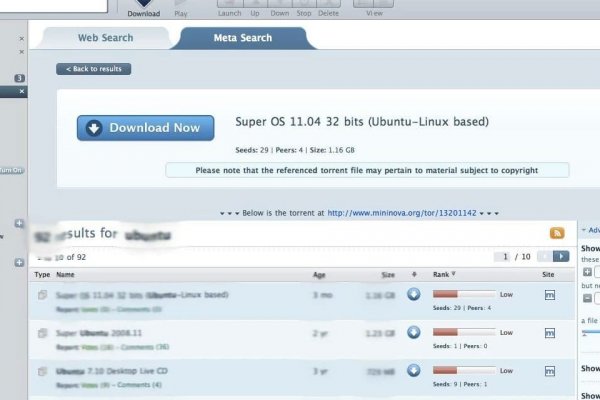Click file type icon of Ubuntu 7.10 row
Image resolution: width=600 pixels, height=400 pixels.
[42, 371]
